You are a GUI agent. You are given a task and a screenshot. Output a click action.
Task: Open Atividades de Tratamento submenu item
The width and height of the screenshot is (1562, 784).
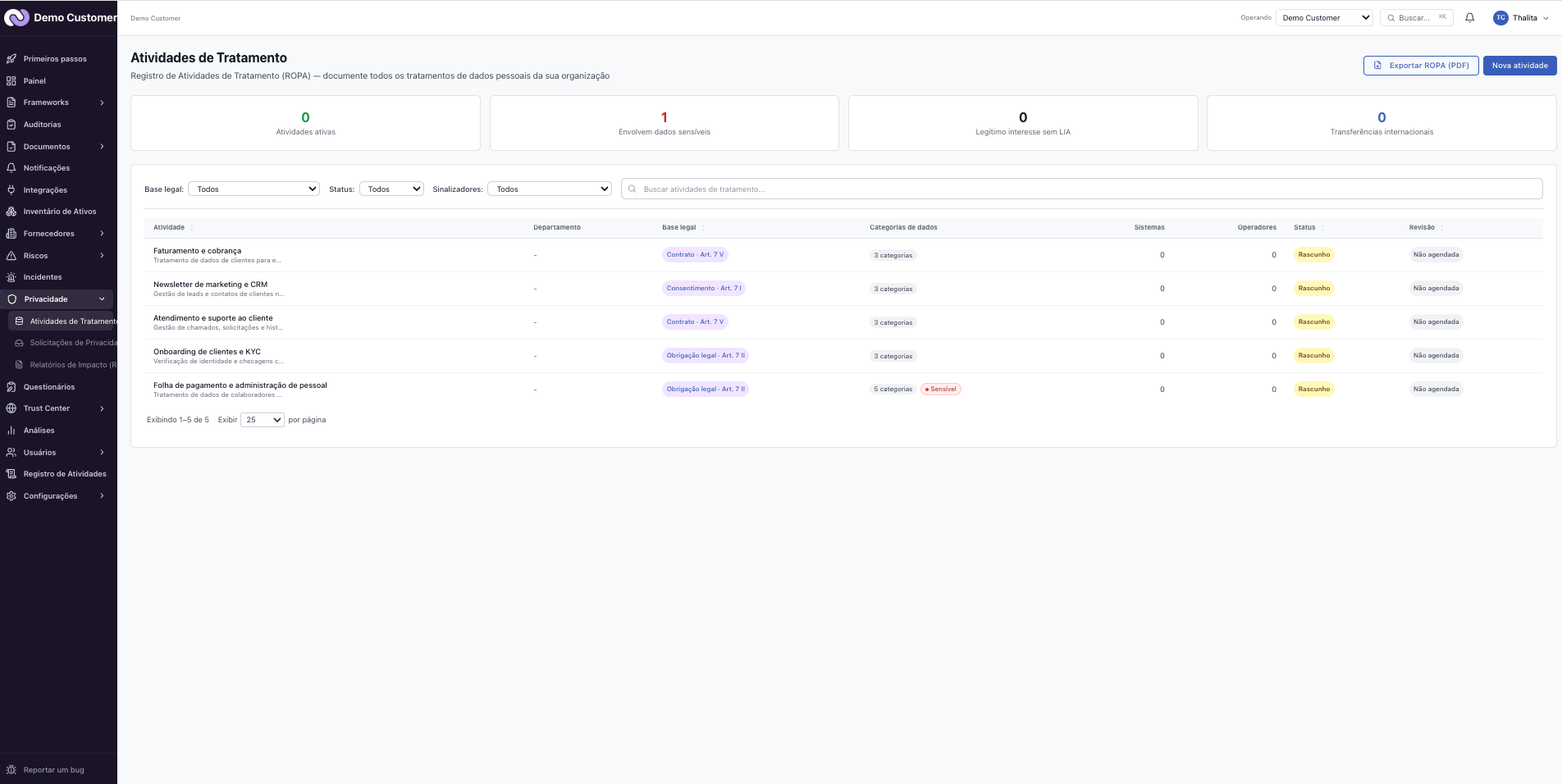pos(62,321)
